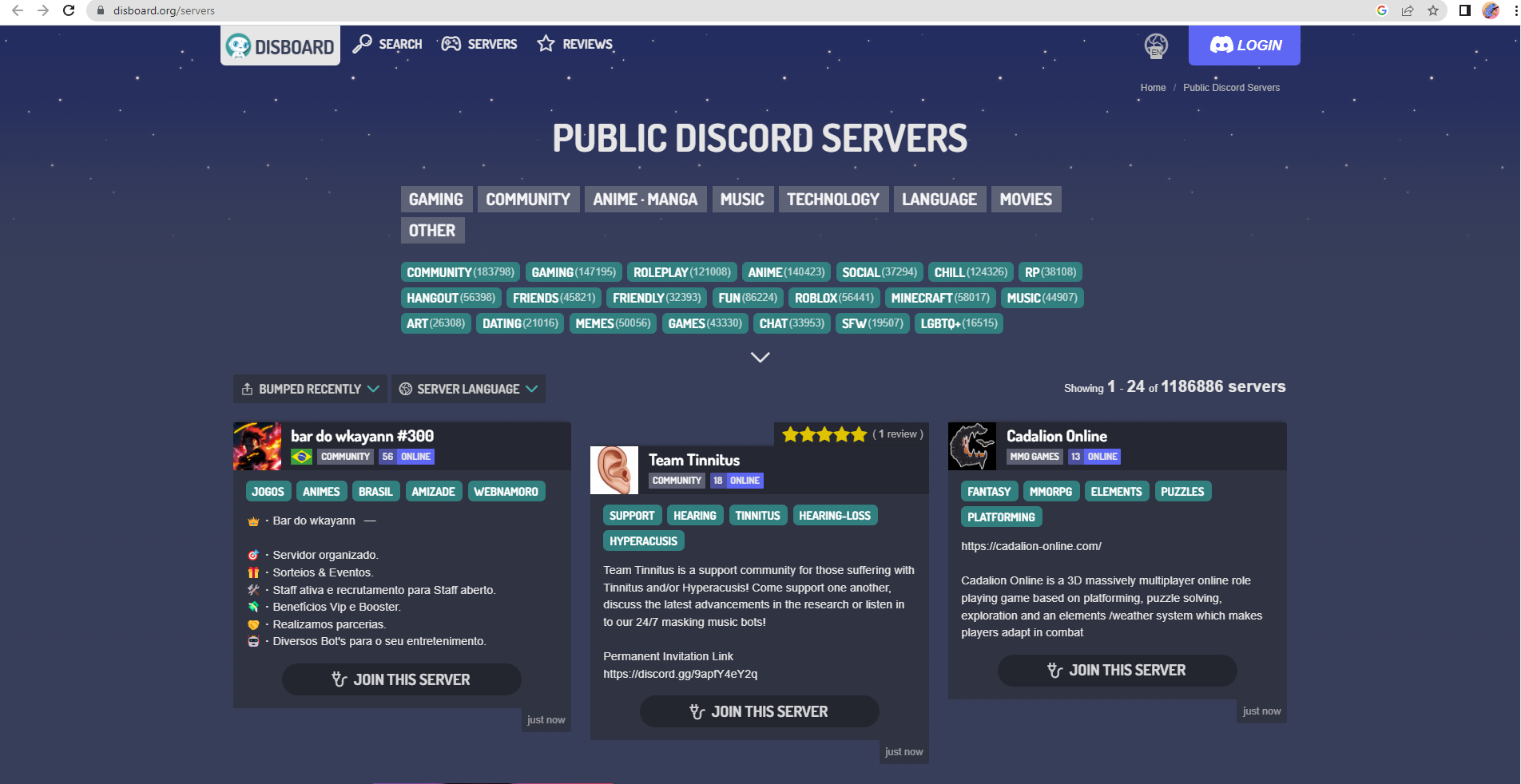Open the Bumped Recently sort dropdown
The width and height of the screenshot is (1521, 784).
tap(310, 389)
